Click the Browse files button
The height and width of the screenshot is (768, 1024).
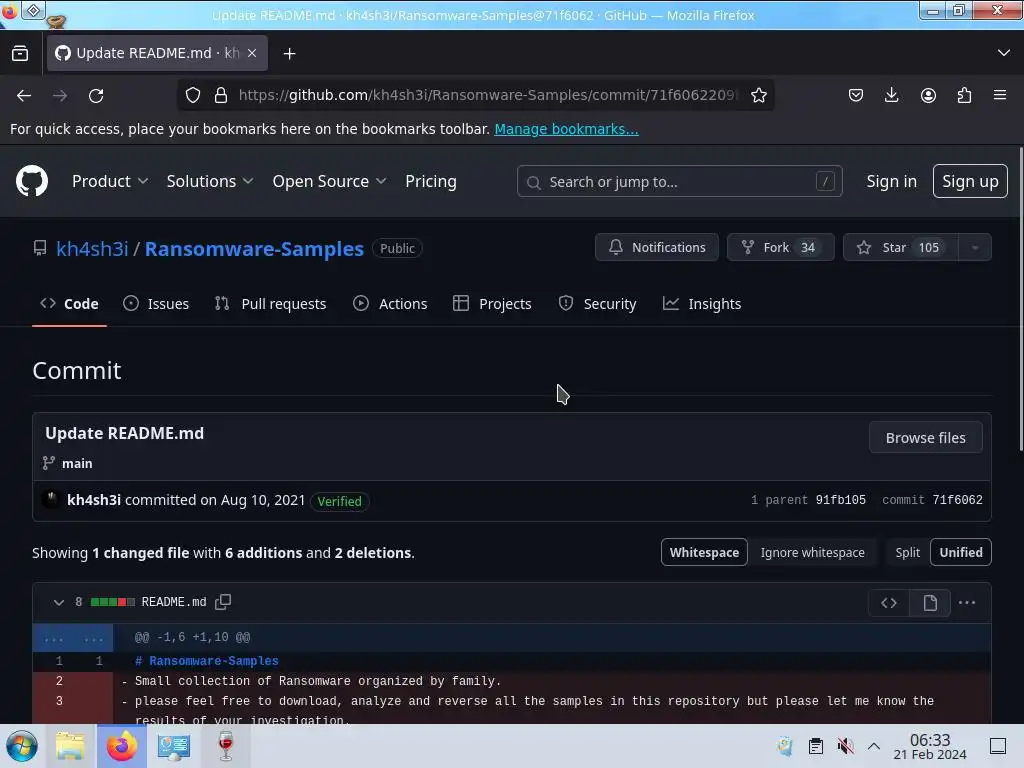click(x=925, y=438)
